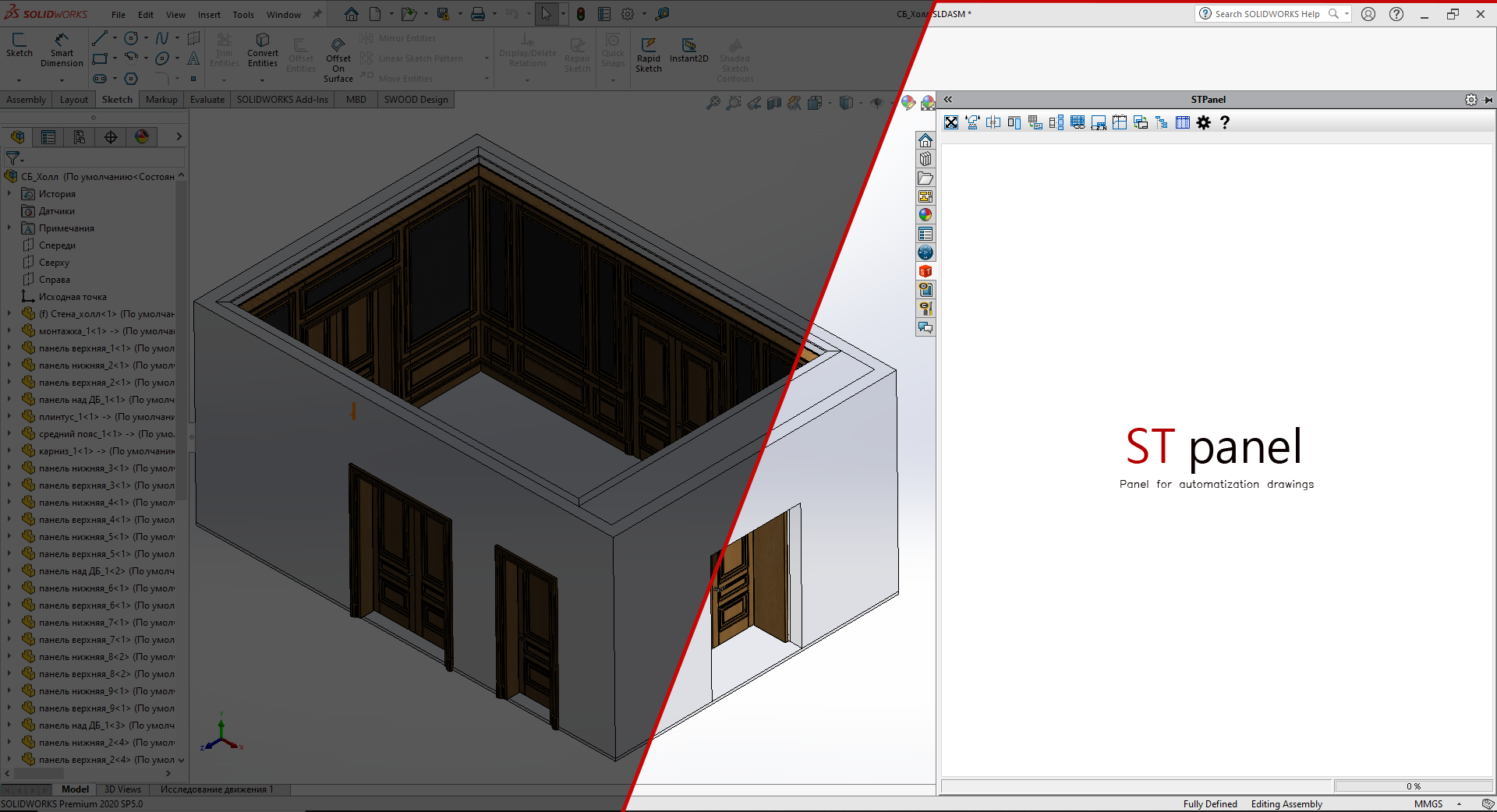Select the Smart Dimension tool
Image resolution: width=1497 pixels, height=812 pixels.
pyautogui.click(x=62, y=50)
